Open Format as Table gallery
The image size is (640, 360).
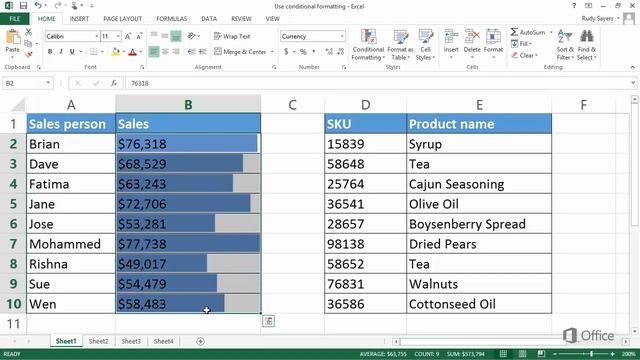point(400,45)
